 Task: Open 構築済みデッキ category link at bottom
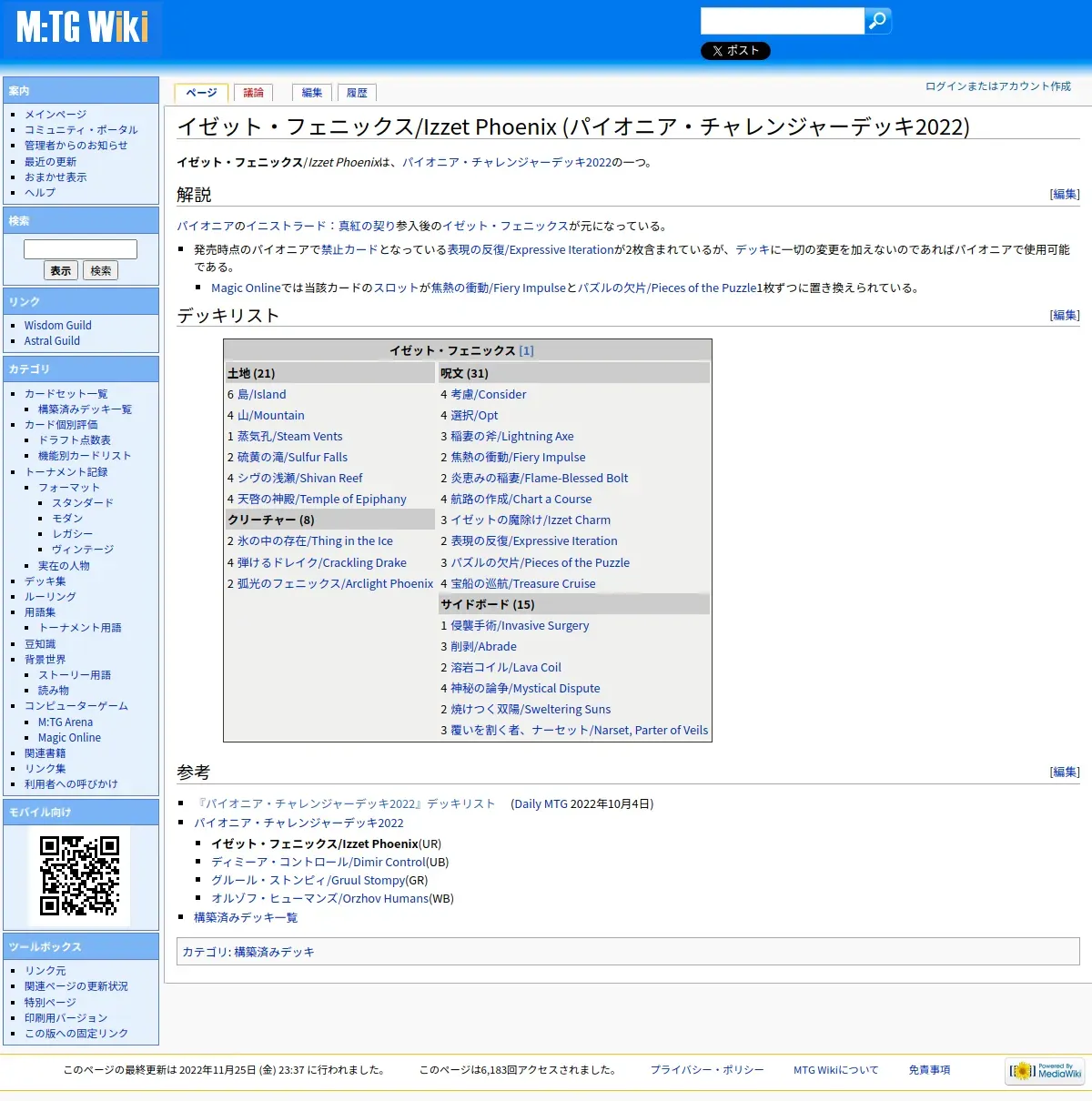274,952
